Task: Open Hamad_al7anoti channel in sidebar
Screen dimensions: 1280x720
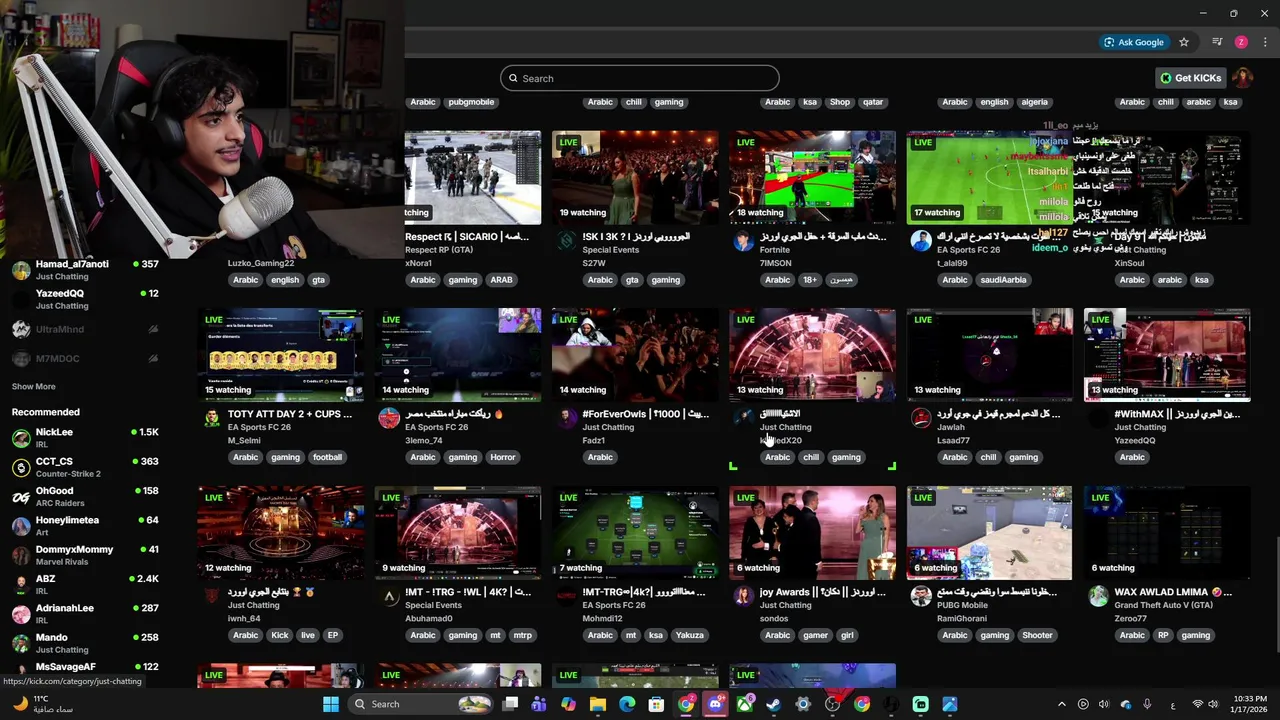Action: click(x=85, y=270)
